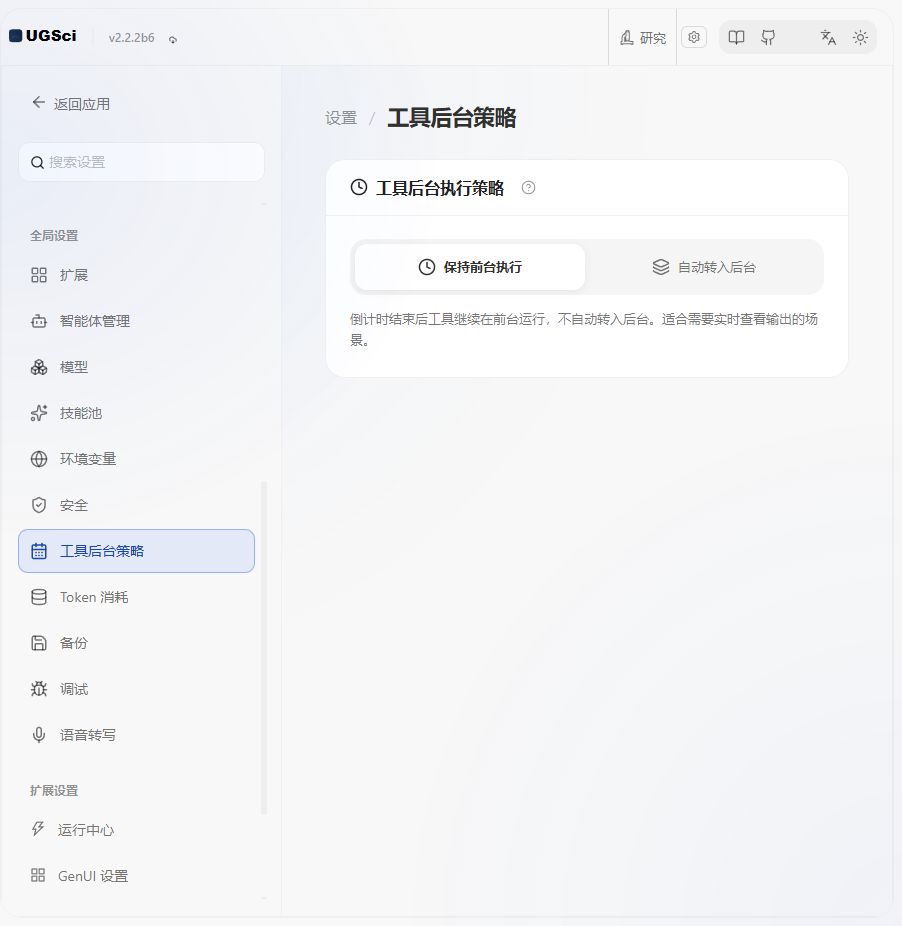Click the microphone icon for 语音转写
Screen dimensions: 902x926
pyautogui.click(x=39, y=735)
